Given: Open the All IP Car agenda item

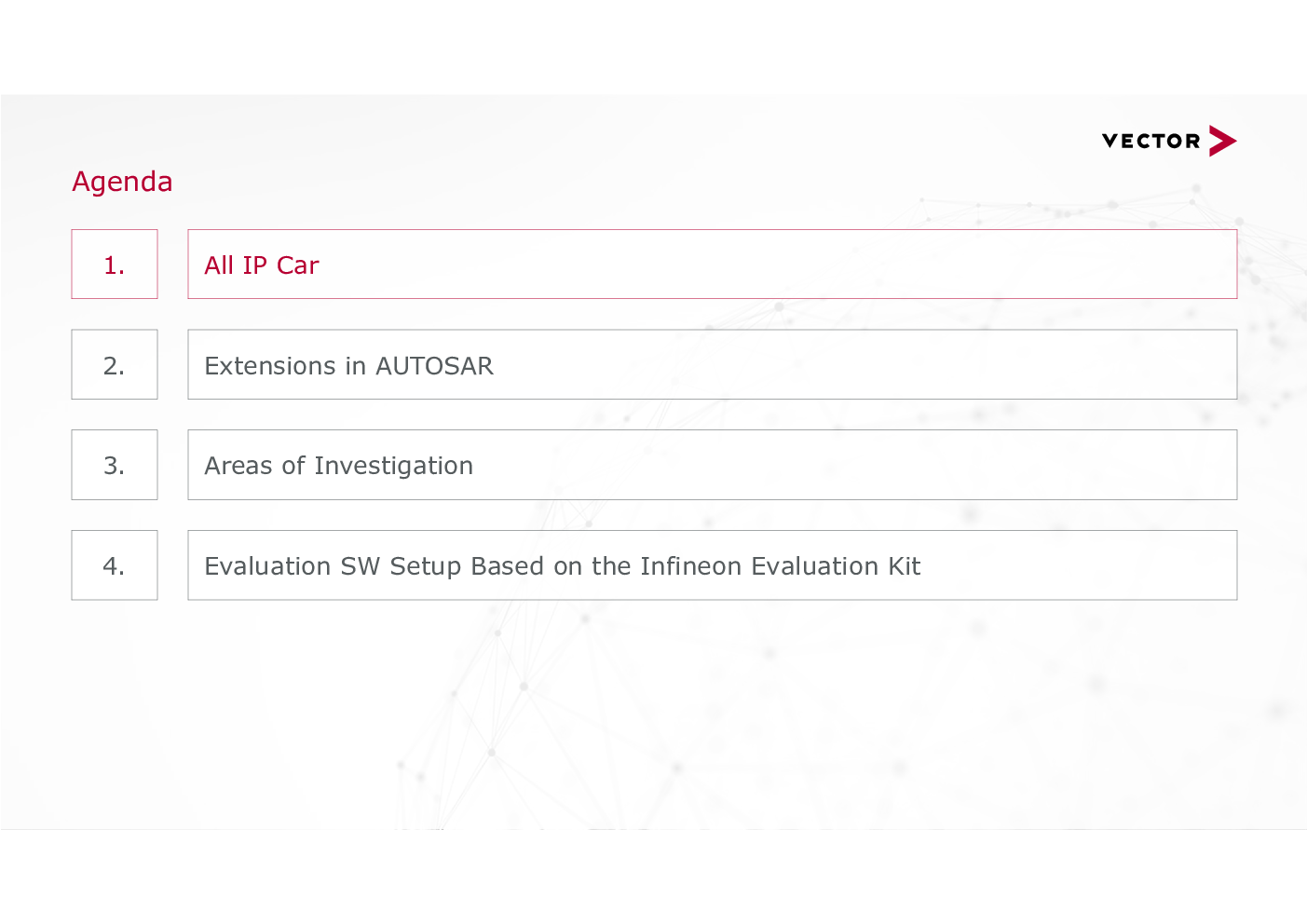Looking at the screenshot, I should (x=713, y=265).
